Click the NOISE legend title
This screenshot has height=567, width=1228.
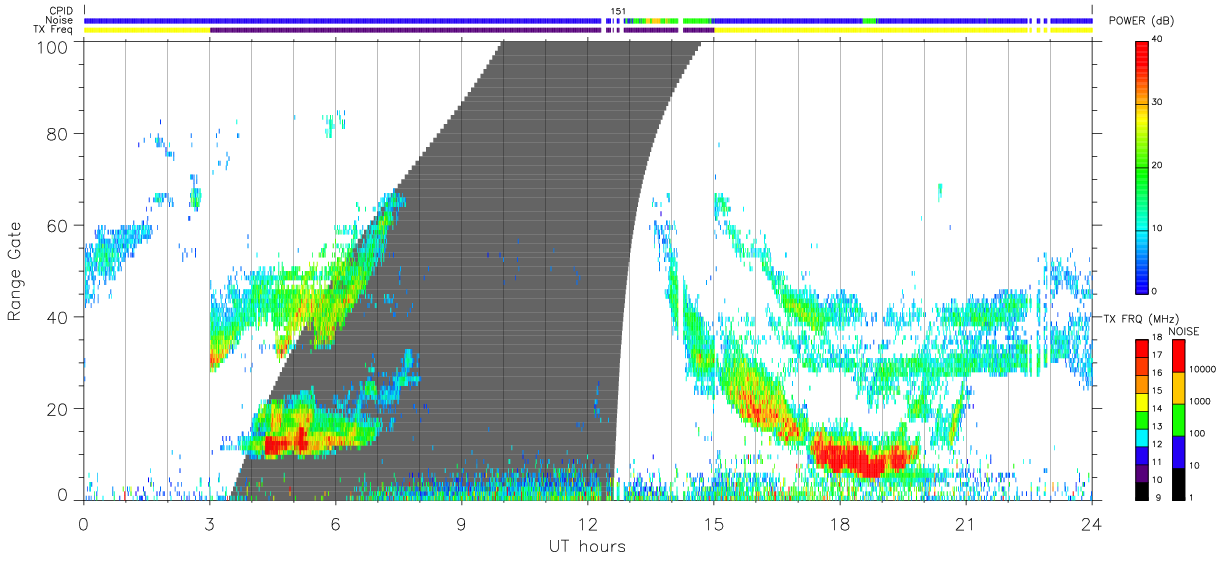1186,331
